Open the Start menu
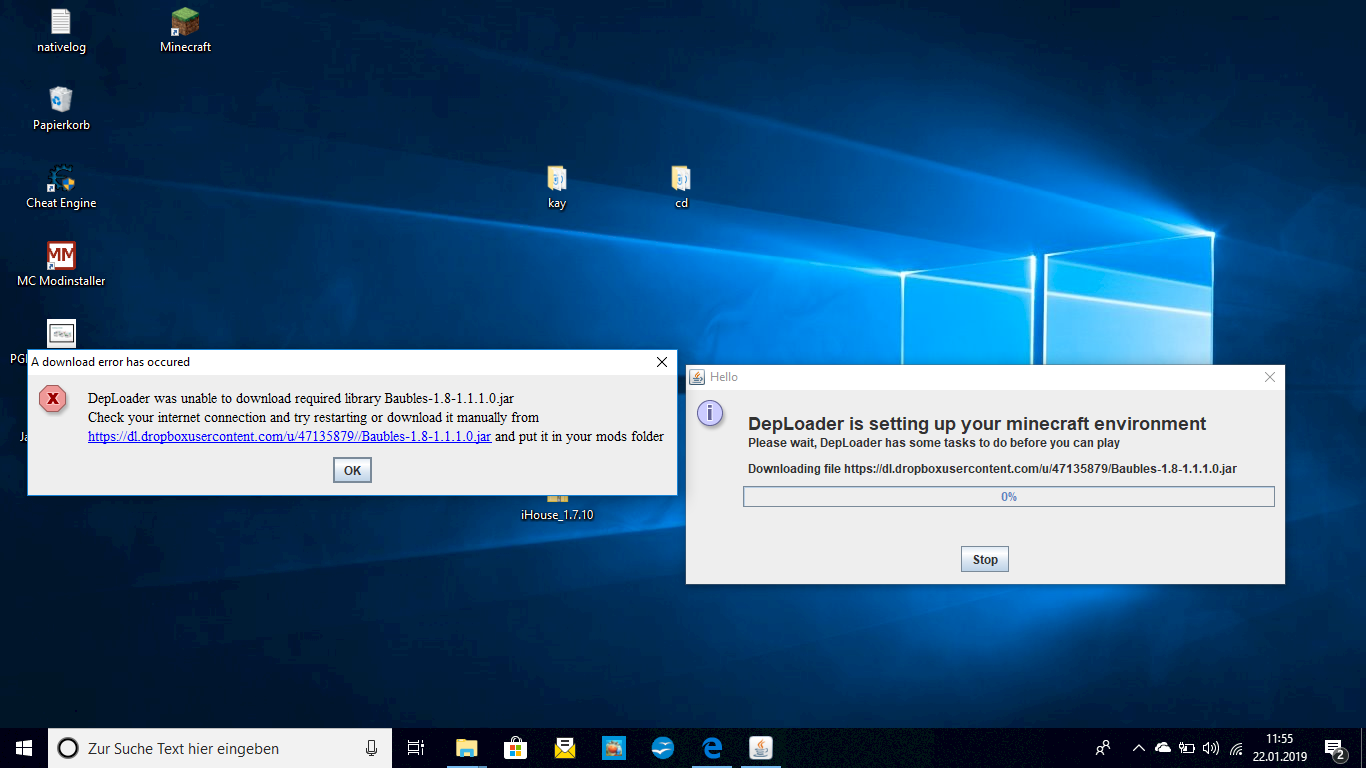Image resolution: width=1366 pixels, height=768 pixels. click(22, 748)
